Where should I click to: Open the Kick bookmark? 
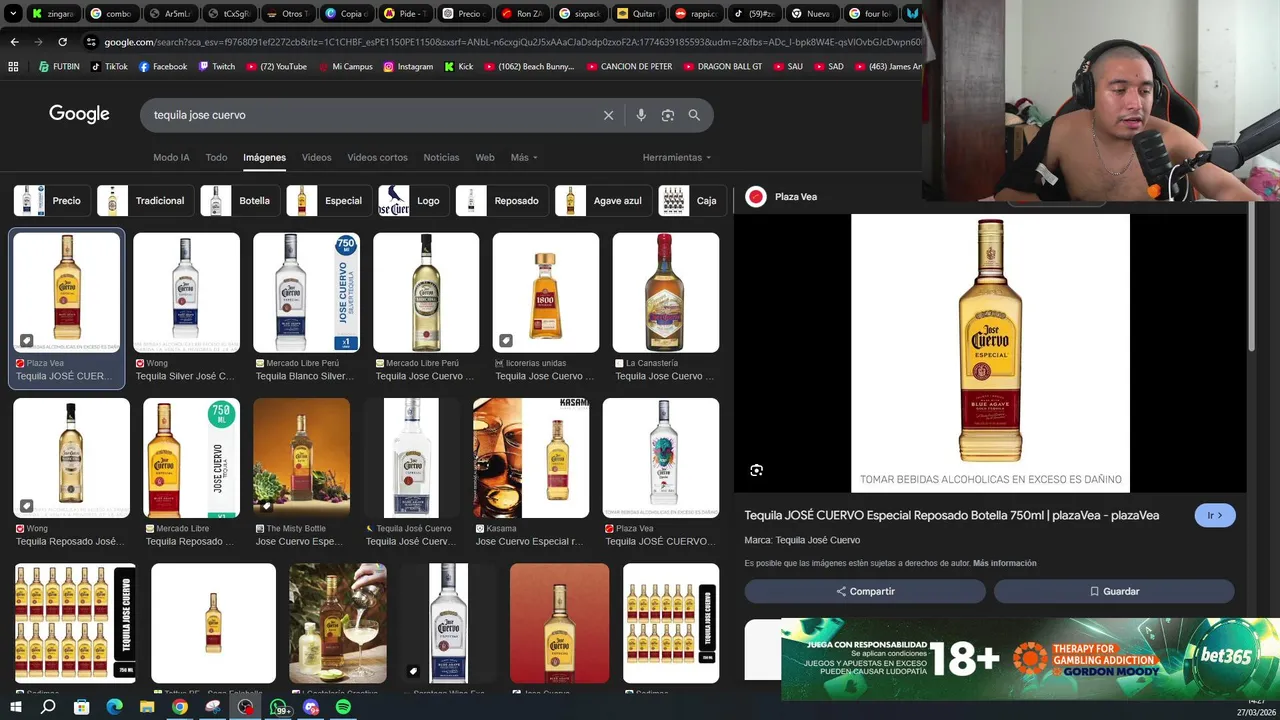click(x=459, y=67)
